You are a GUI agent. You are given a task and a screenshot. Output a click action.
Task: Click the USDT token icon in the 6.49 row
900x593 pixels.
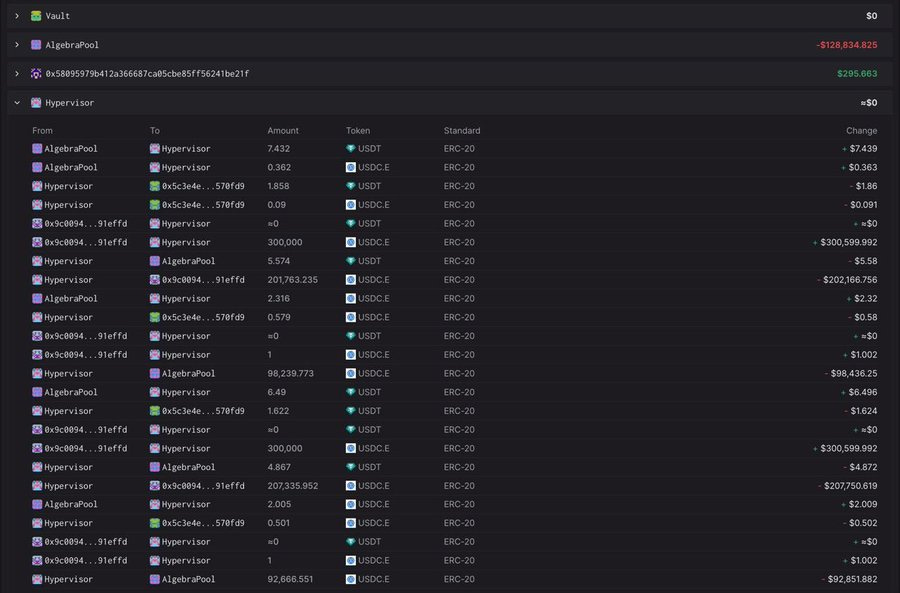point(351,392)
